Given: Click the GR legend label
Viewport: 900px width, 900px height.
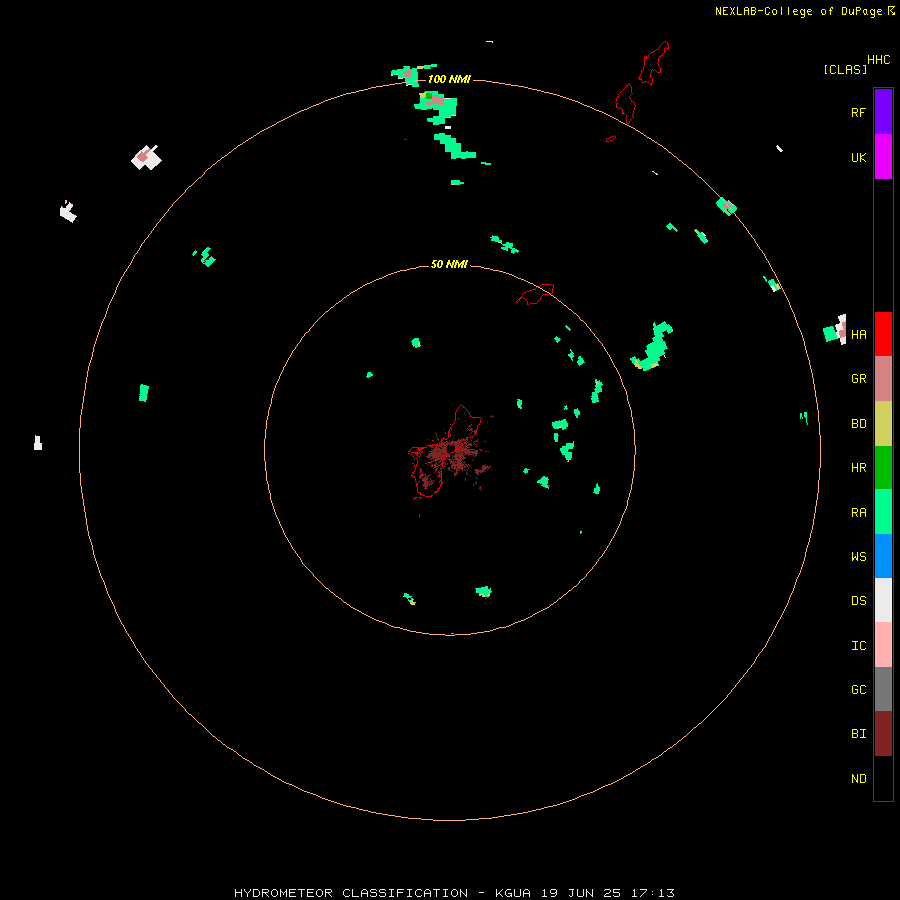Looking at the screenshot, I should (x=858, y=379).
